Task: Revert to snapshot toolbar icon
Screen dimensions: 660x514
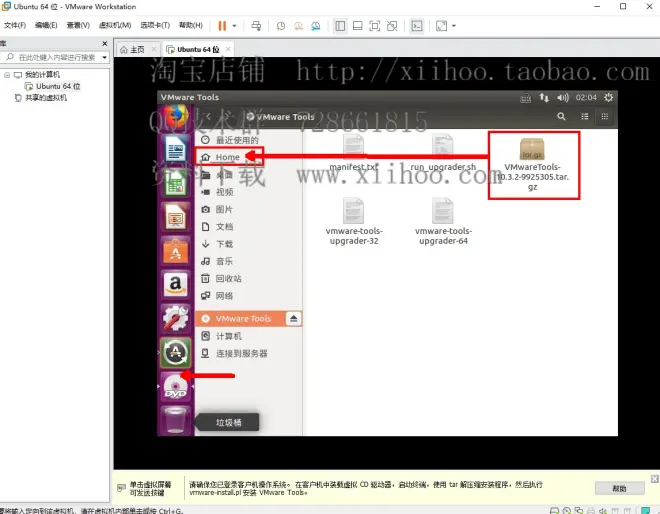Action: point(298,26)
